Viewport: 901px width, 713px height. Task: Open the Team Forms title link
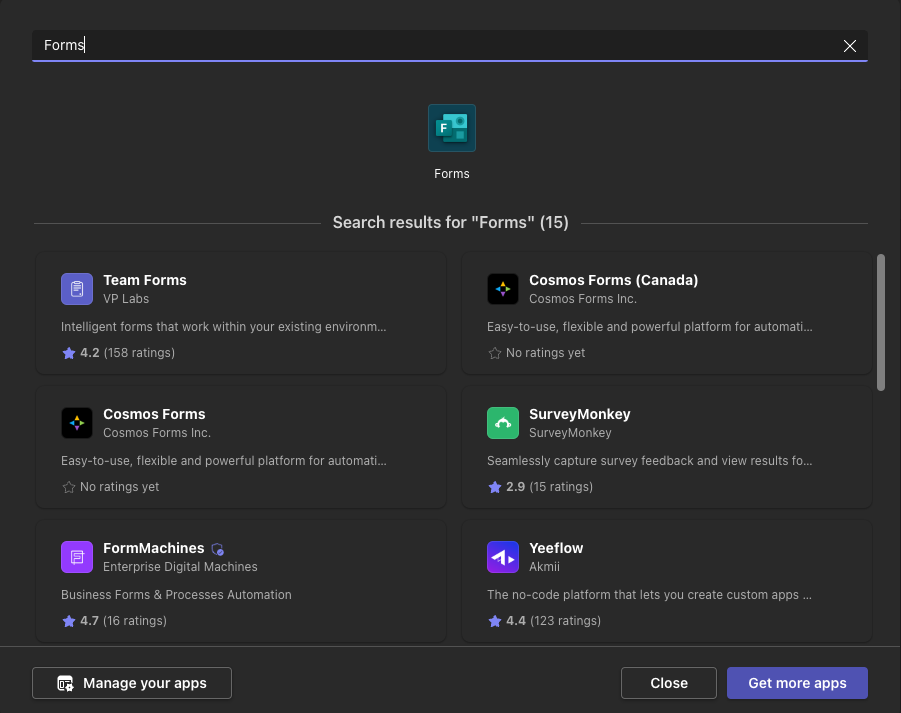point(145,280)
